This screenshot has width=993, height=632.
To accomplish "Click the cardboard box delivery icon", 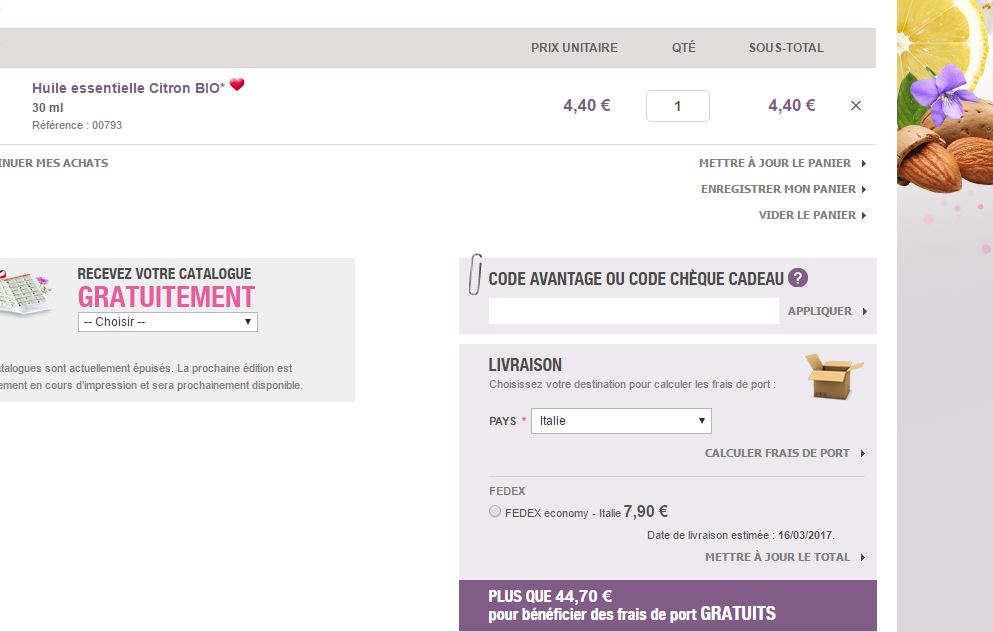I will 833,376.
